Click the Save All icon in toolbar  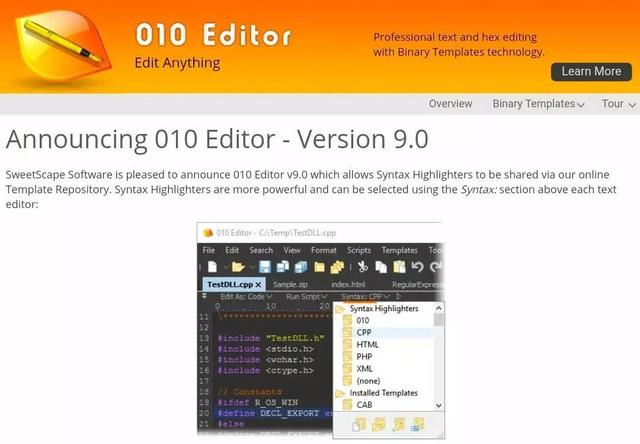pos(301,267)
